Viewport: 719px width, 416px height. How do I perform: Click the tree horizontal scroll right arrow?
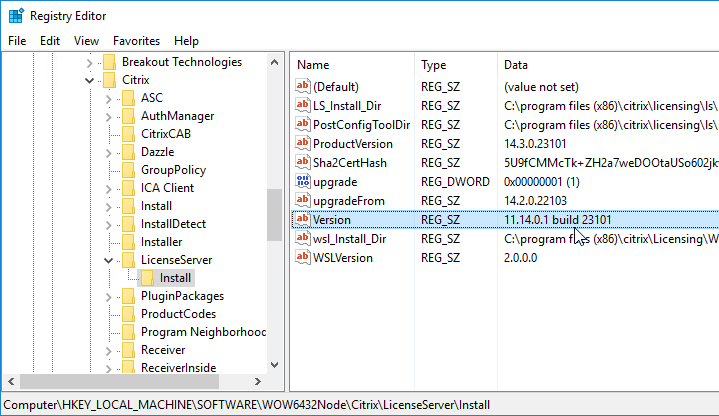click(258, 381)
